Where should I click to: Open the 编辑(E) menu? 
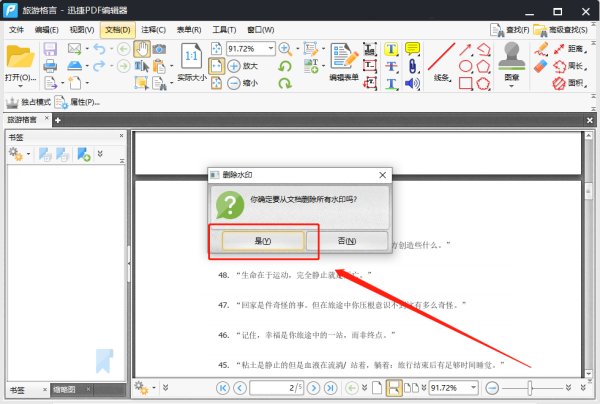46,30
